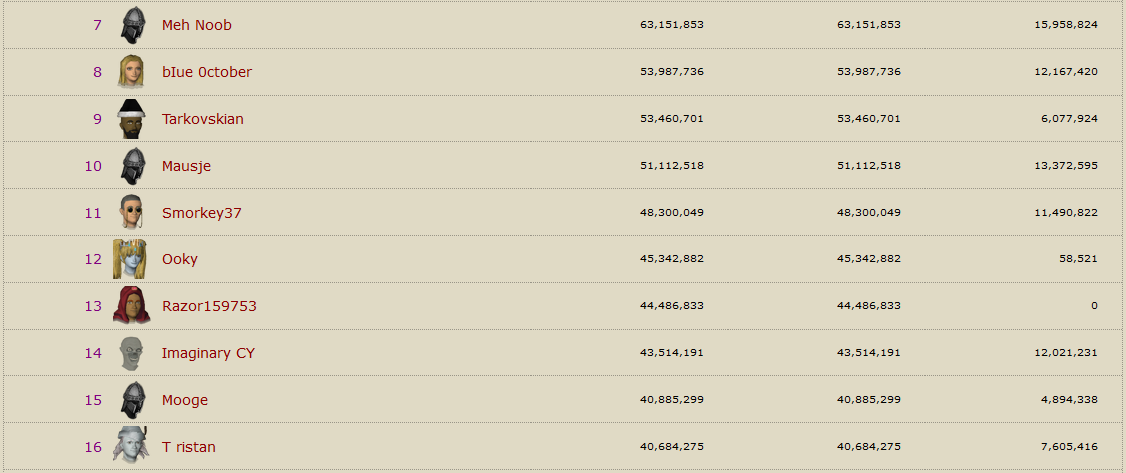Click T ristan's silver-haired avatar icon
The width and height of the screenshot is (1126, 473).
(131, 446)
